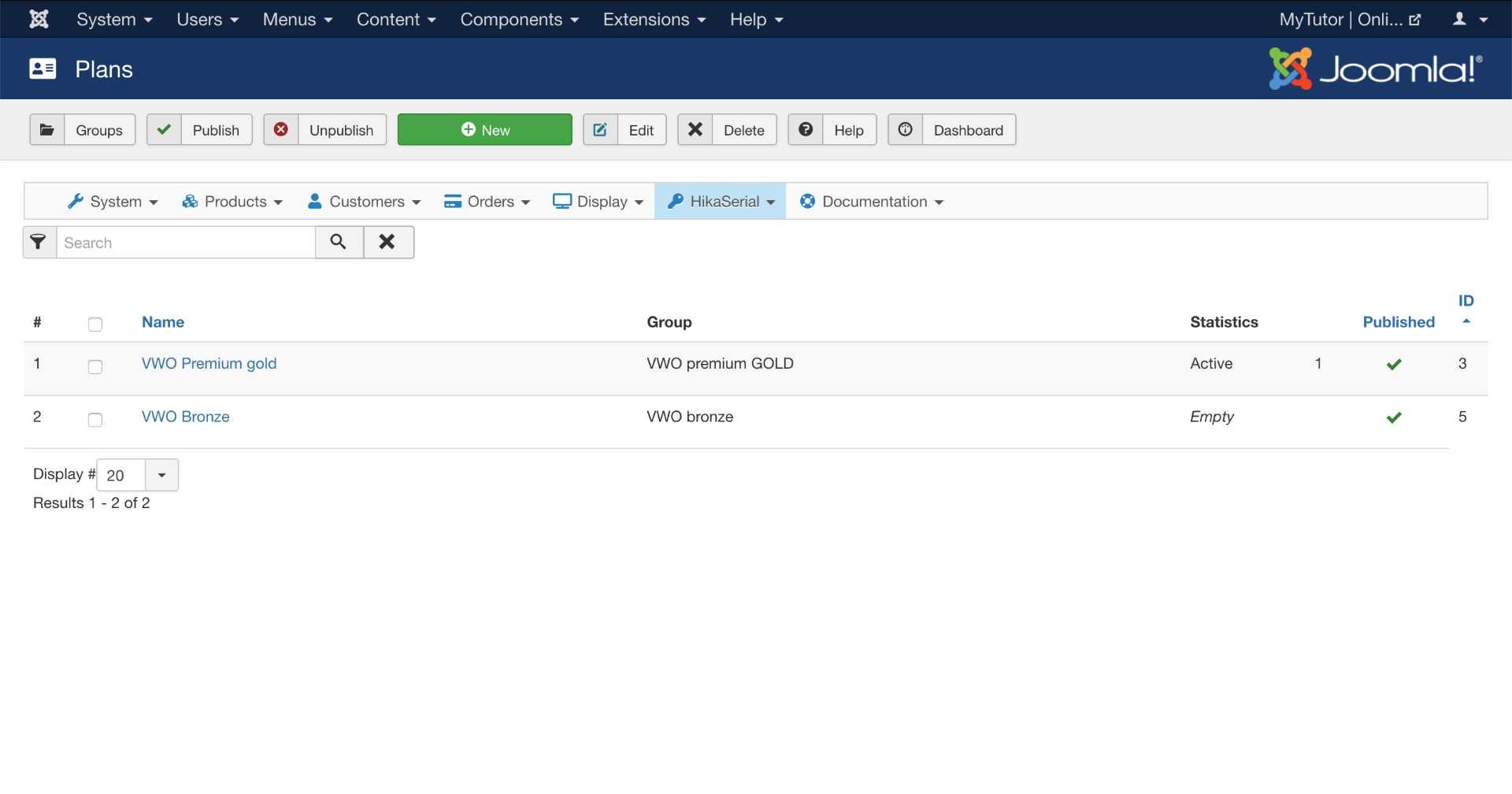Open the Extensions dropdown menu
This screenshot has width=1512, height=794.
point(654,19)
